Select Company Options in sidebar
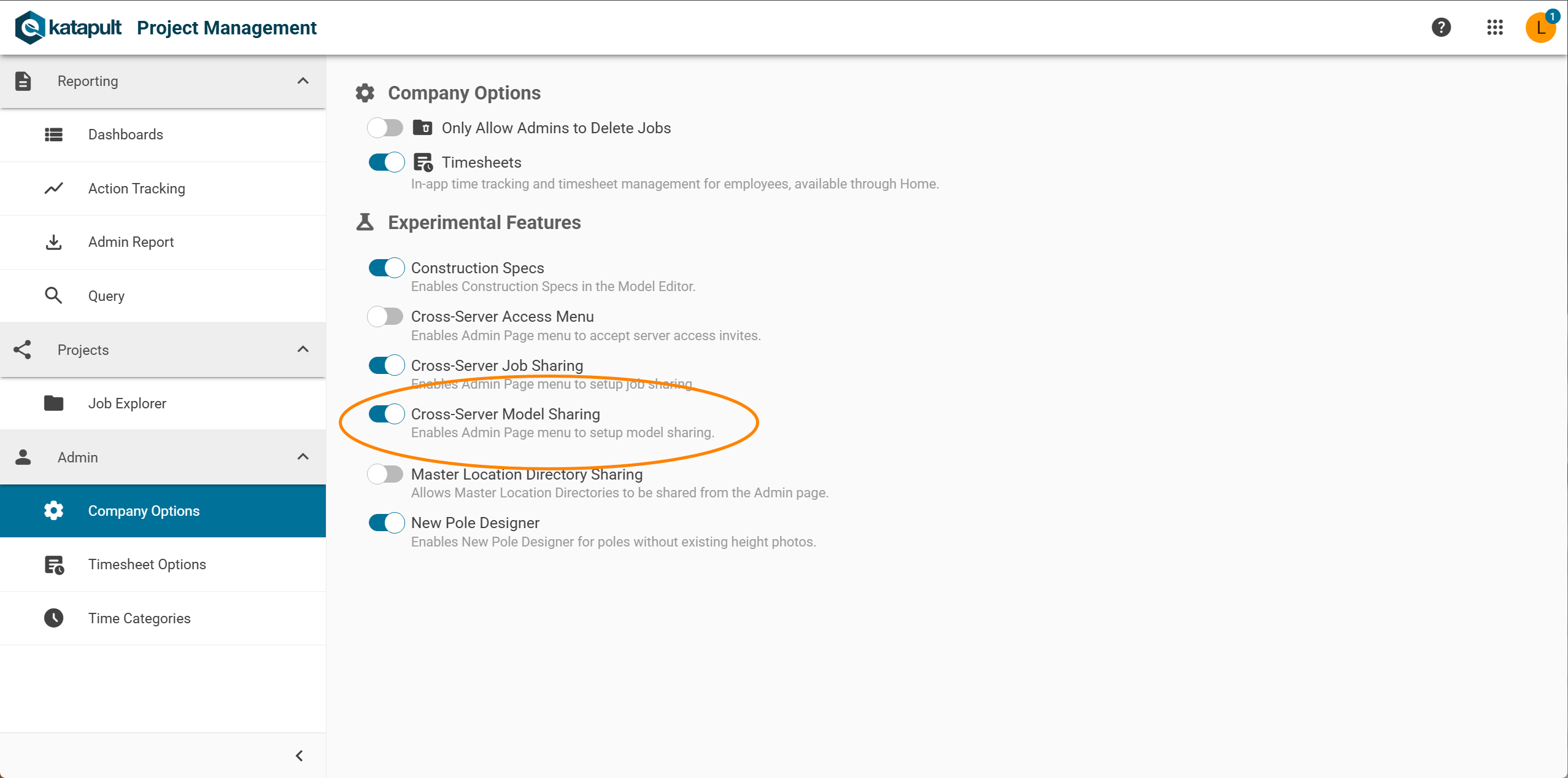The height and width of the screenshot is (778, 1568). pyautogui.click(x=144, y=511)
